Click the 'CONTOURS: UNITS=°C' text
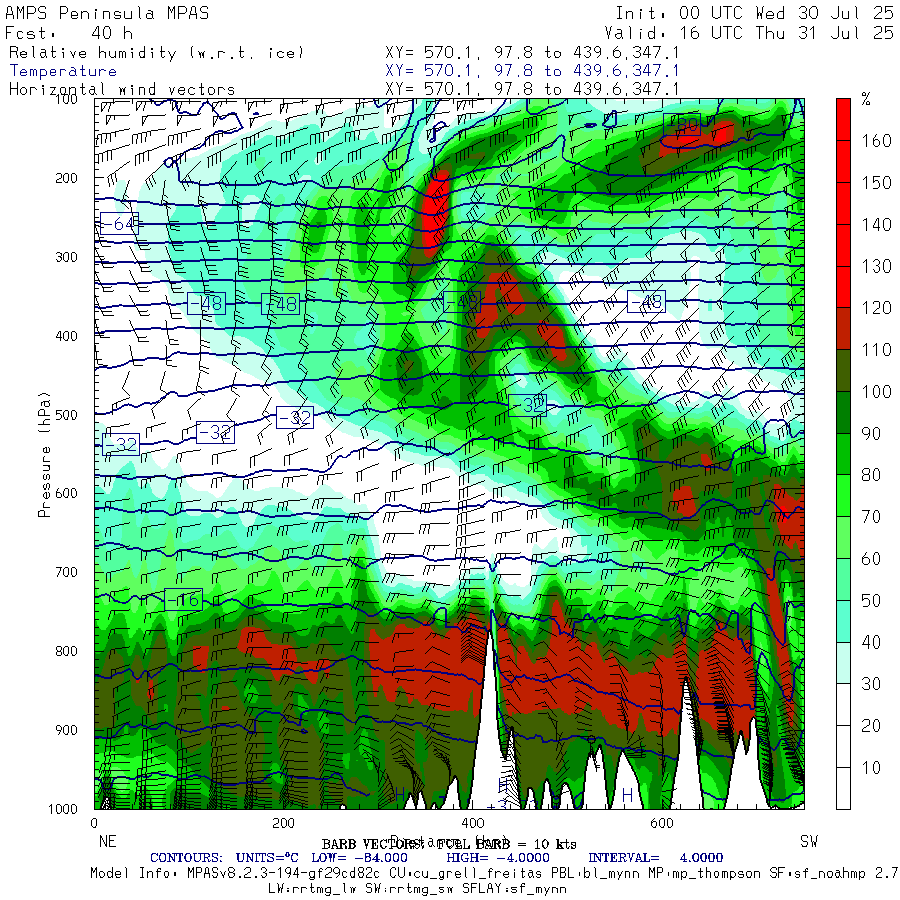Screen dimensions: 900x900 pyautogui.click(x=224, y=858)
